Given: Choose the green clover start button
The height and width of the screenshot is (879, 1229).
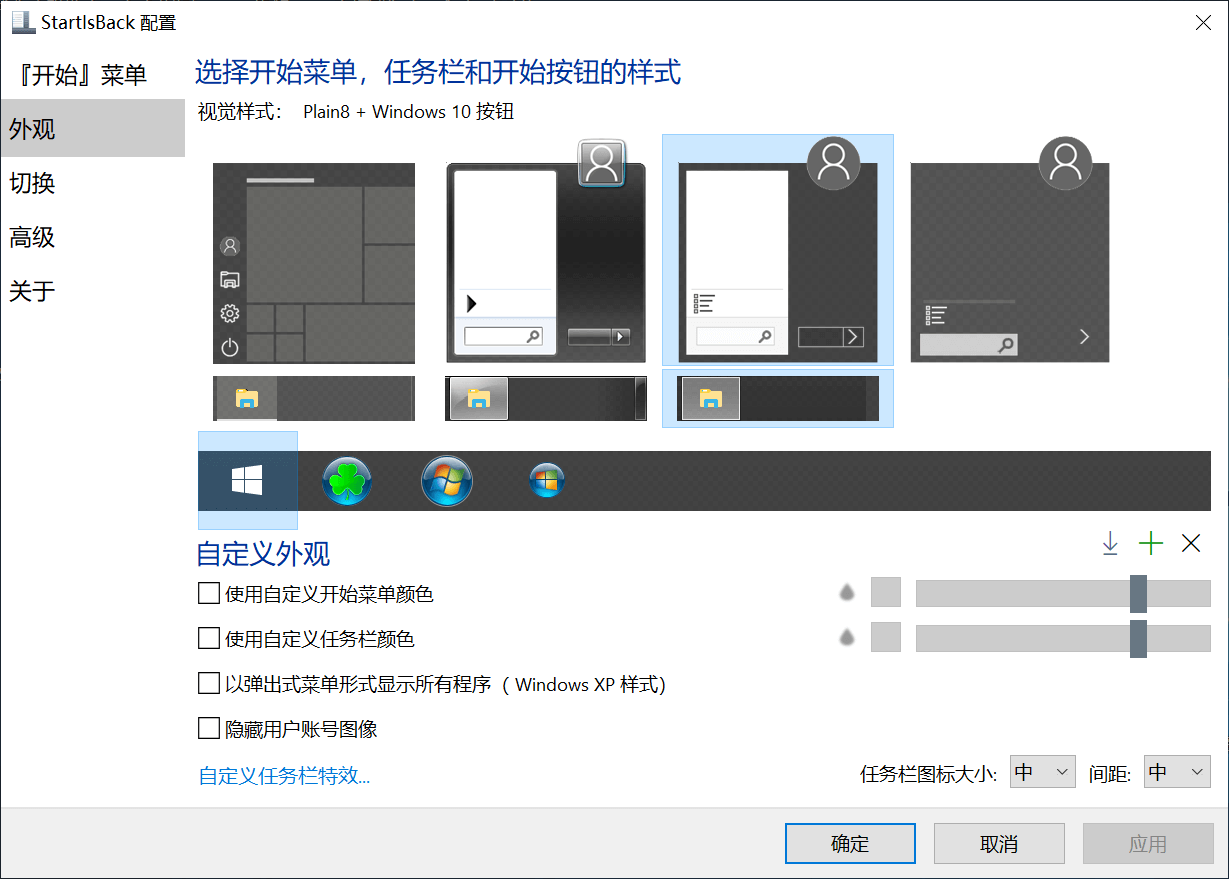Looking at the screenshot, I should tap(347, 481).
